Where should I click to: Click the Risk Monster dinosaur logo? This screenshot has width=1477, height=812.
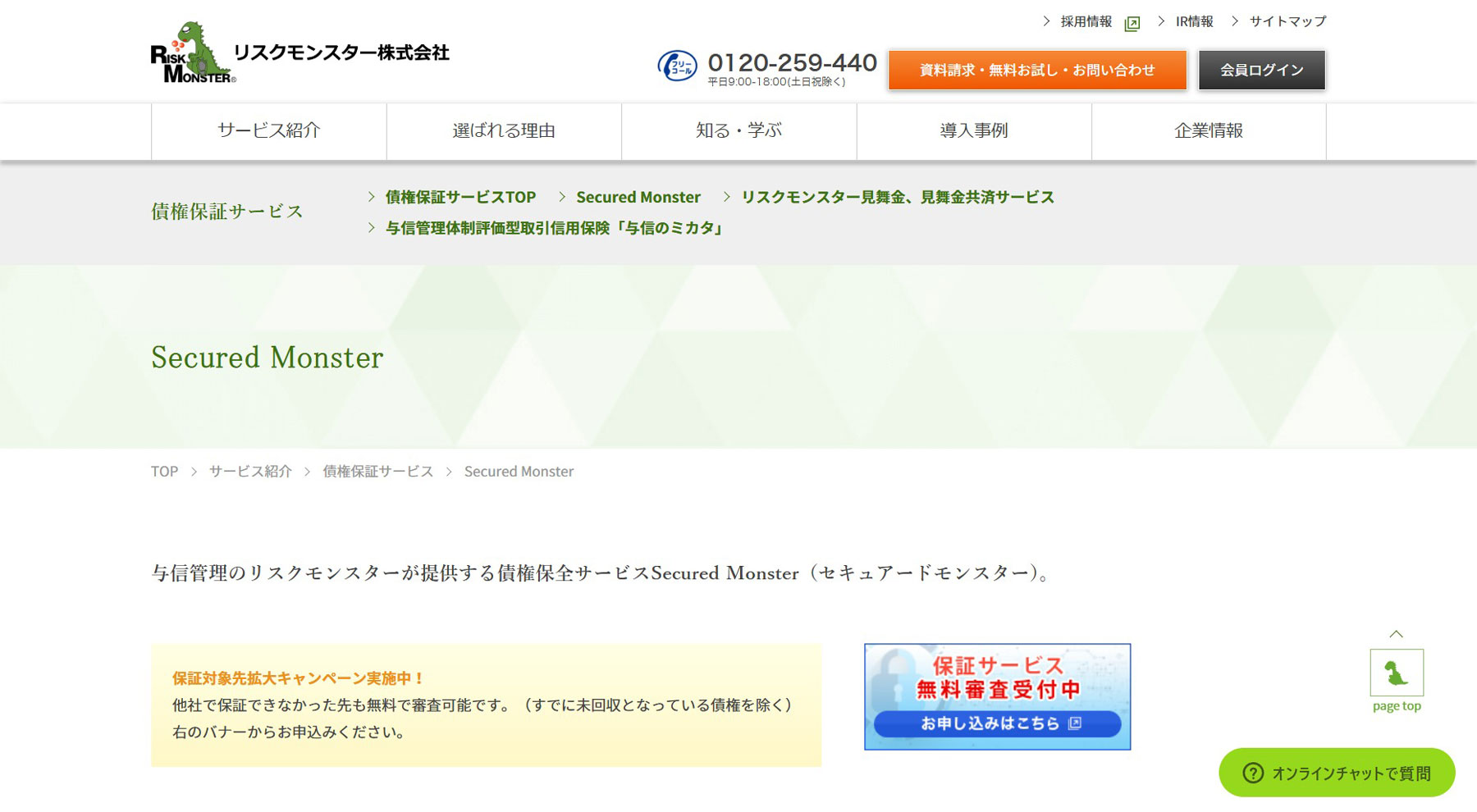tap(194, 52)
